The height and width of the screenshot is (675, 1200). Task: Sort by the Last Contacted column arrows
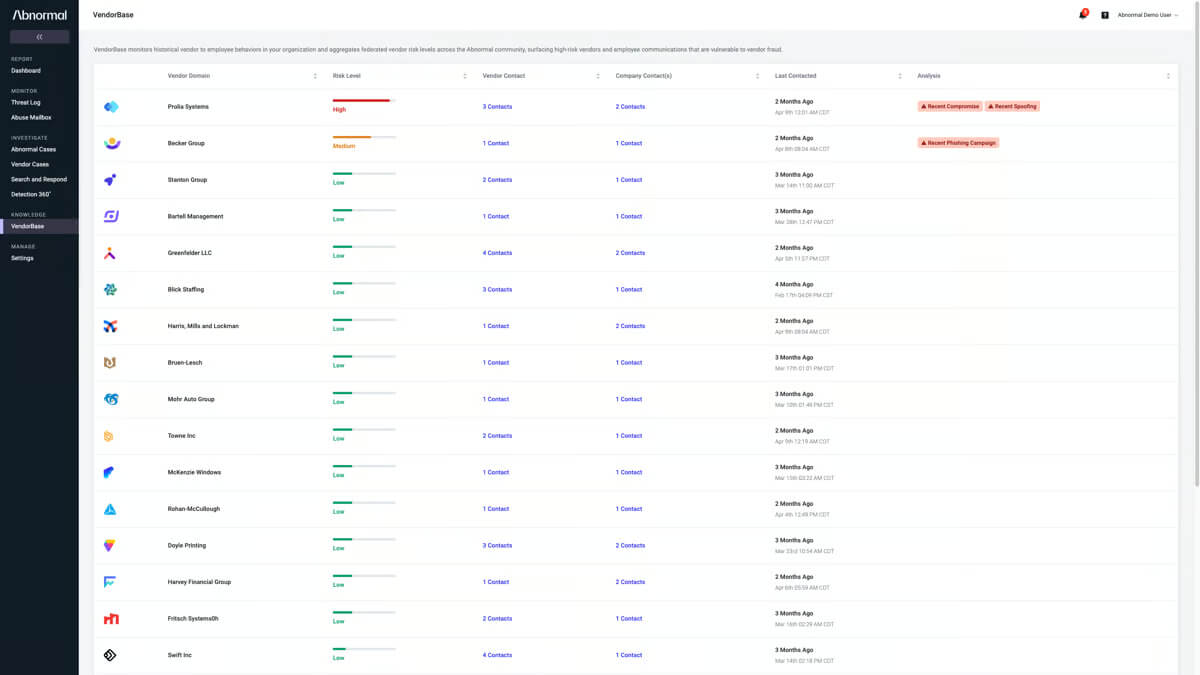point(900,76)
